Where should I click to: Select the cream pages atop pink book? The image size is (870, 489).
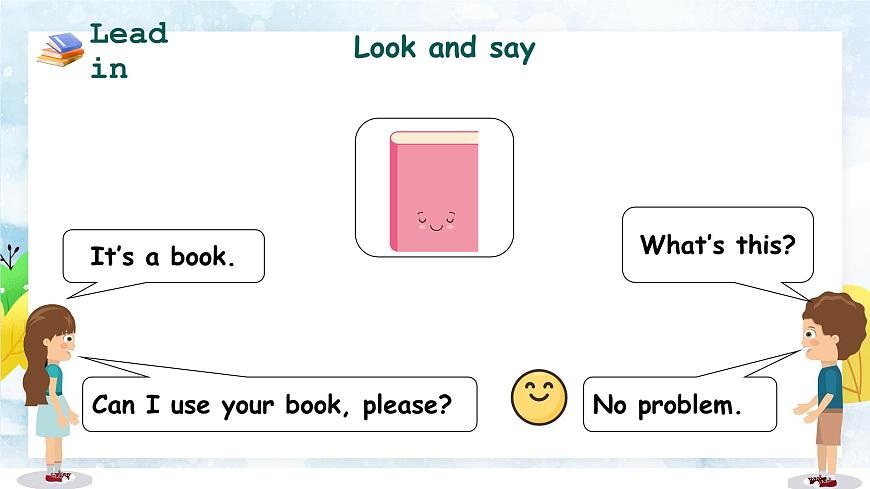[x=434, y=138]
